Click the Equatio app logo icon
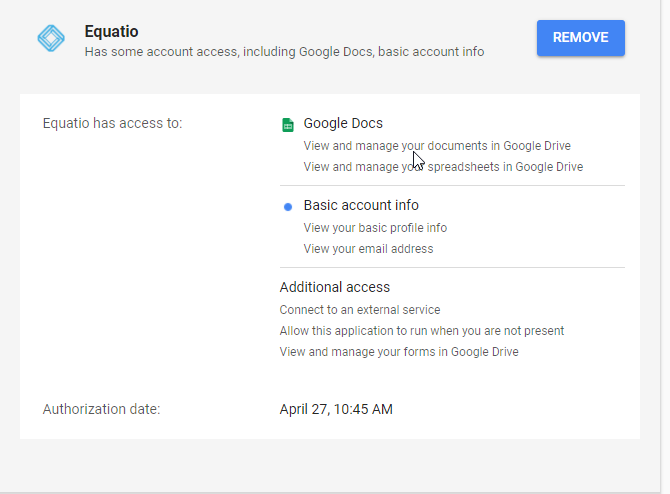 pos(50,39)
